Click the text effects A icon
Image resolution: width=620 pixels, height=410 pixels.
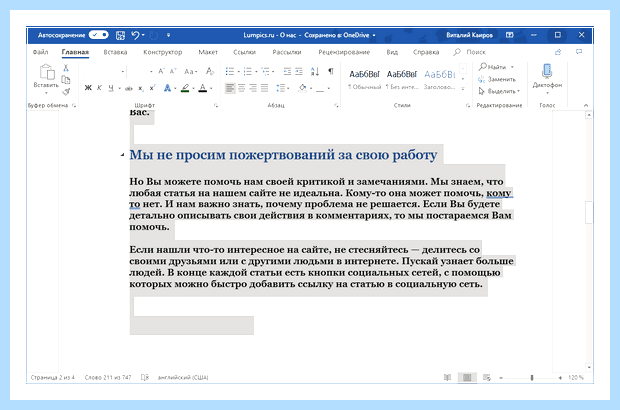point(168,88)
